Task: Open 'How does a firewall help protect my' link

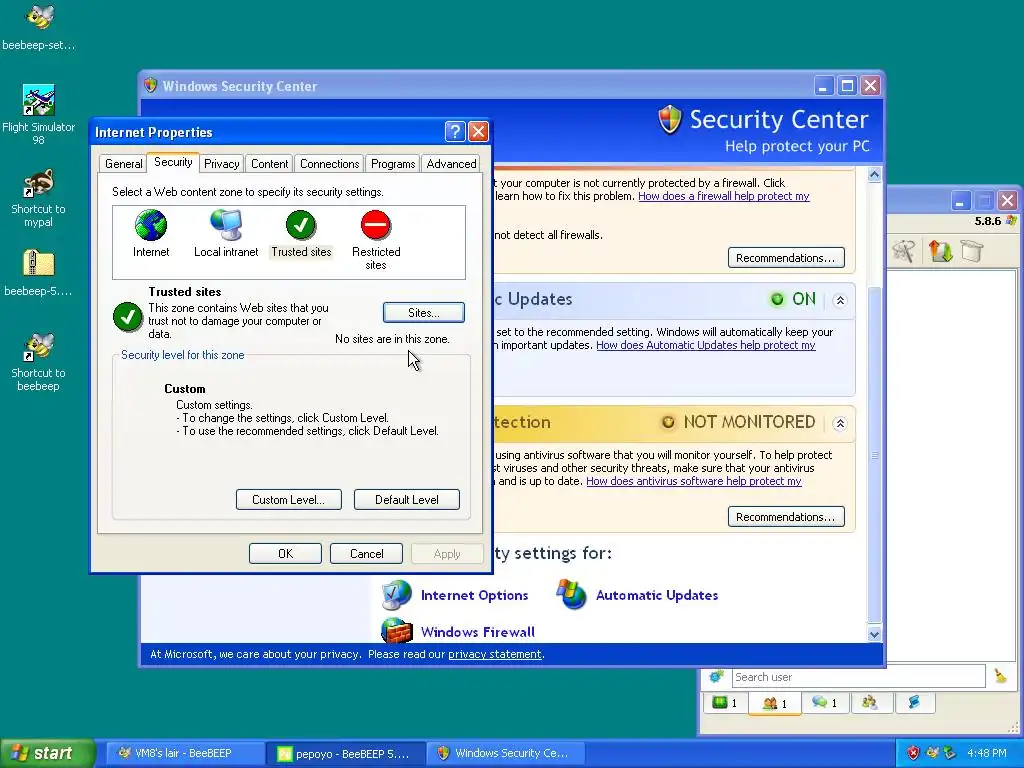Action: [724, 196]
